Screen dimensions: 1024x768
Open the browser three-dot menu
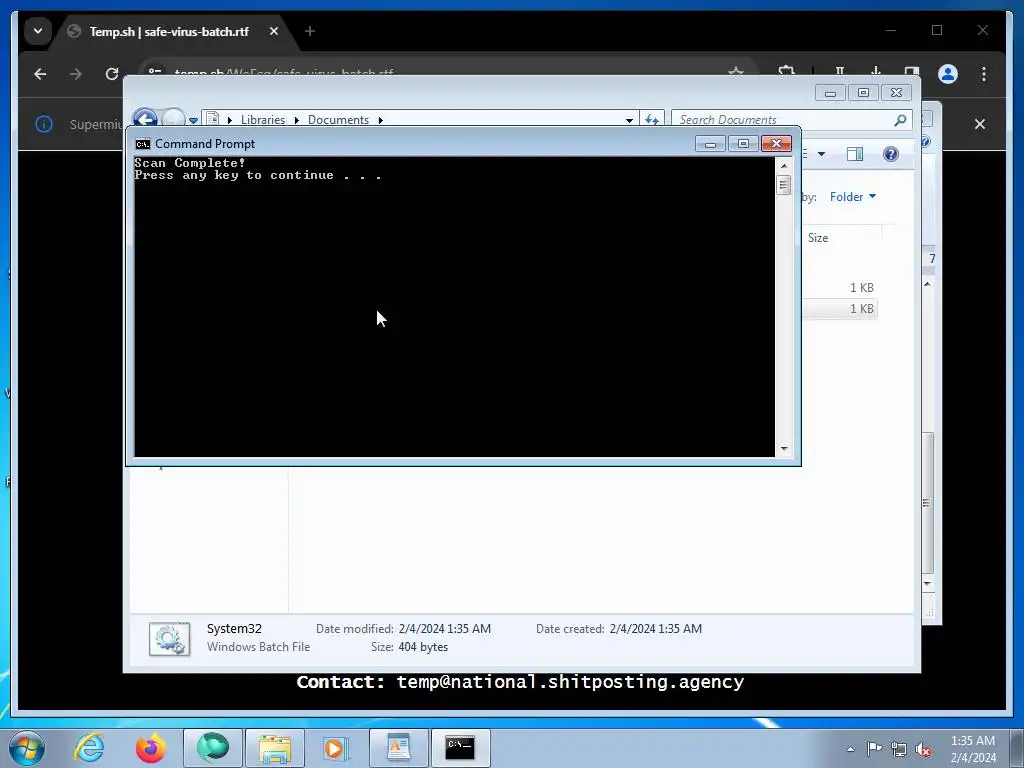984,74
